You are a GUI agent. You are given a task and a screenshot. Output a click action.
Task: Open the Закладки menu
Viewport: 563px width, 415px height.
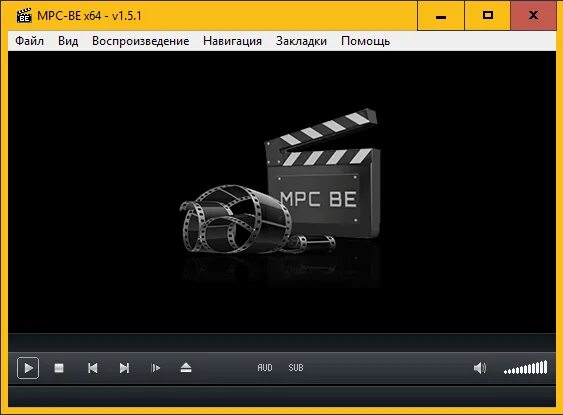click(x=301, y=41)
